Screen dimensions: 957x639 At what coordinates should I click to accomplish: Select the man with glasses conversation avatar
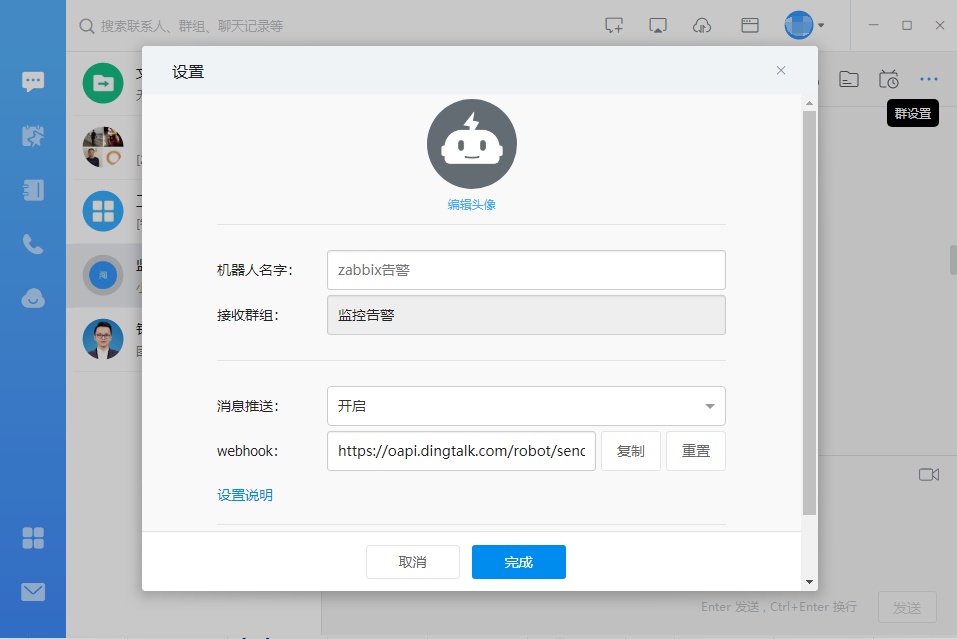[x=103, y=339]
